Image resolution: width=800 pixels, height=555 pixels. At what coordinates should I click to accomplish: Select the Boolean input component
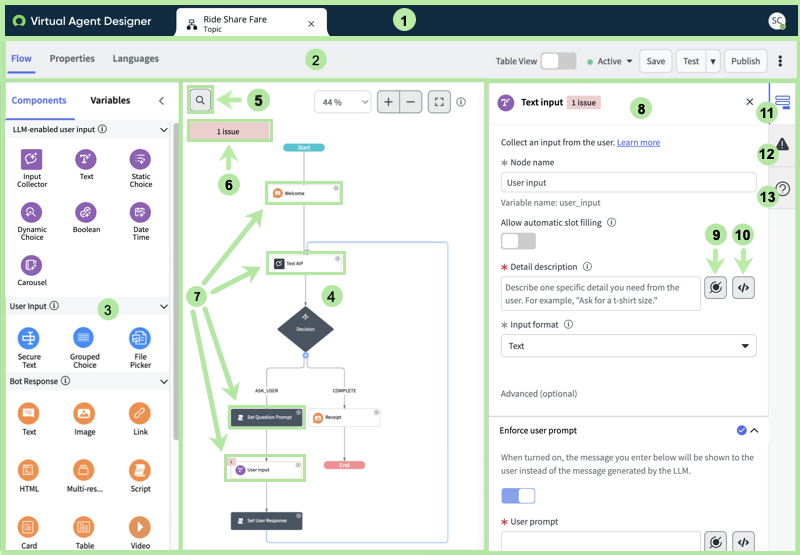click(x=86, y=212)
